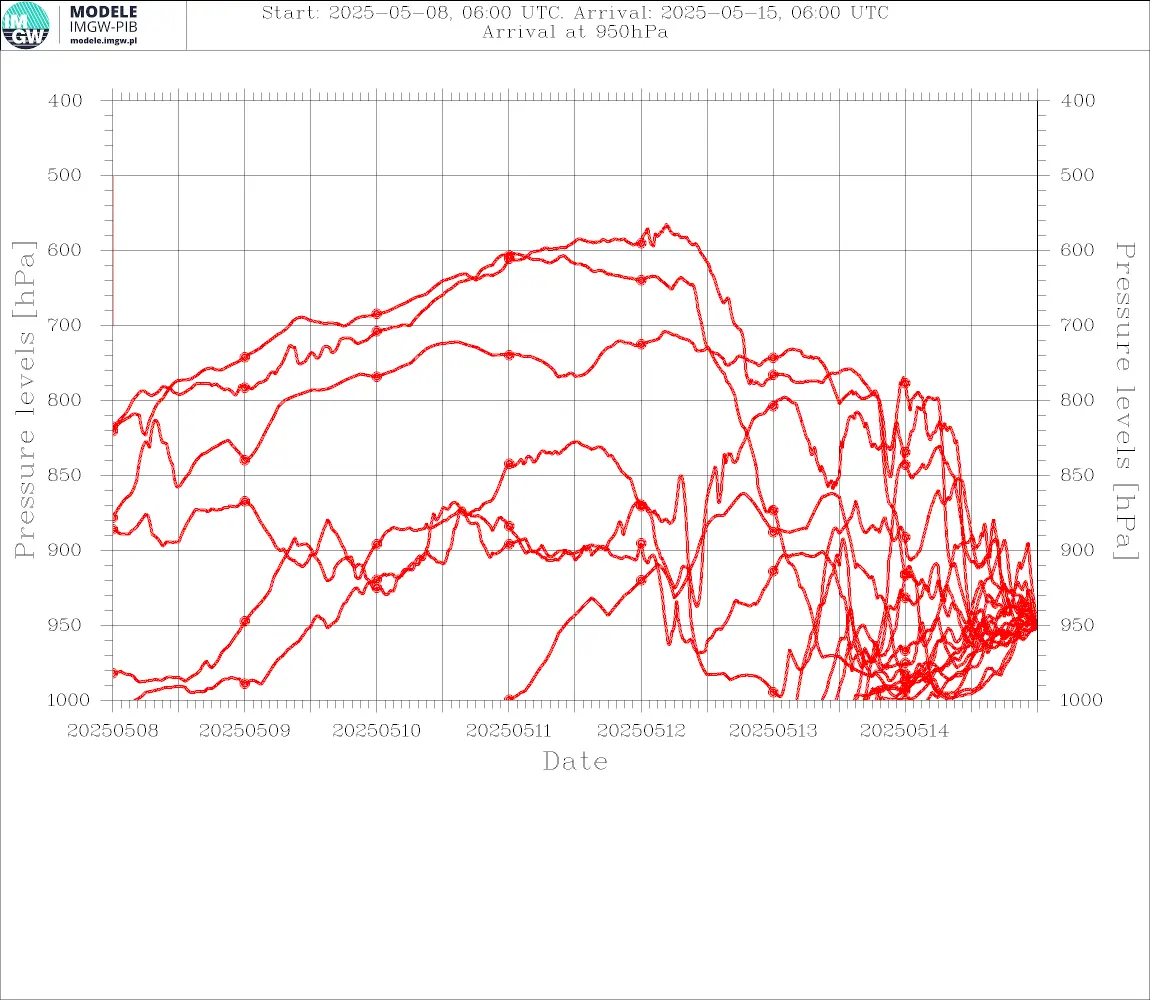Viewport: 1150px width, 1000px height.
Task: Click the MODELE heading text
Action: pos(103,12)
